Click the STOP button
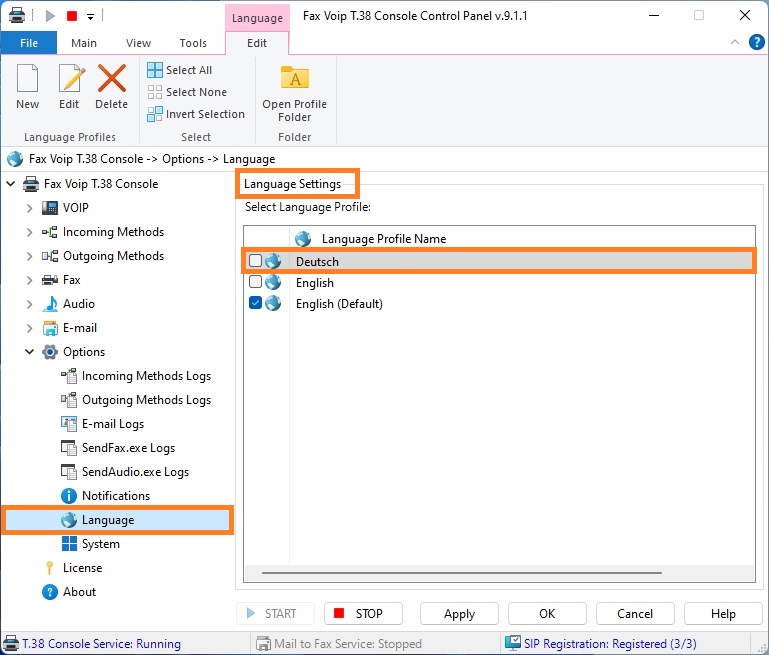Viewport: 769px width, 655px height. [363, 614]
